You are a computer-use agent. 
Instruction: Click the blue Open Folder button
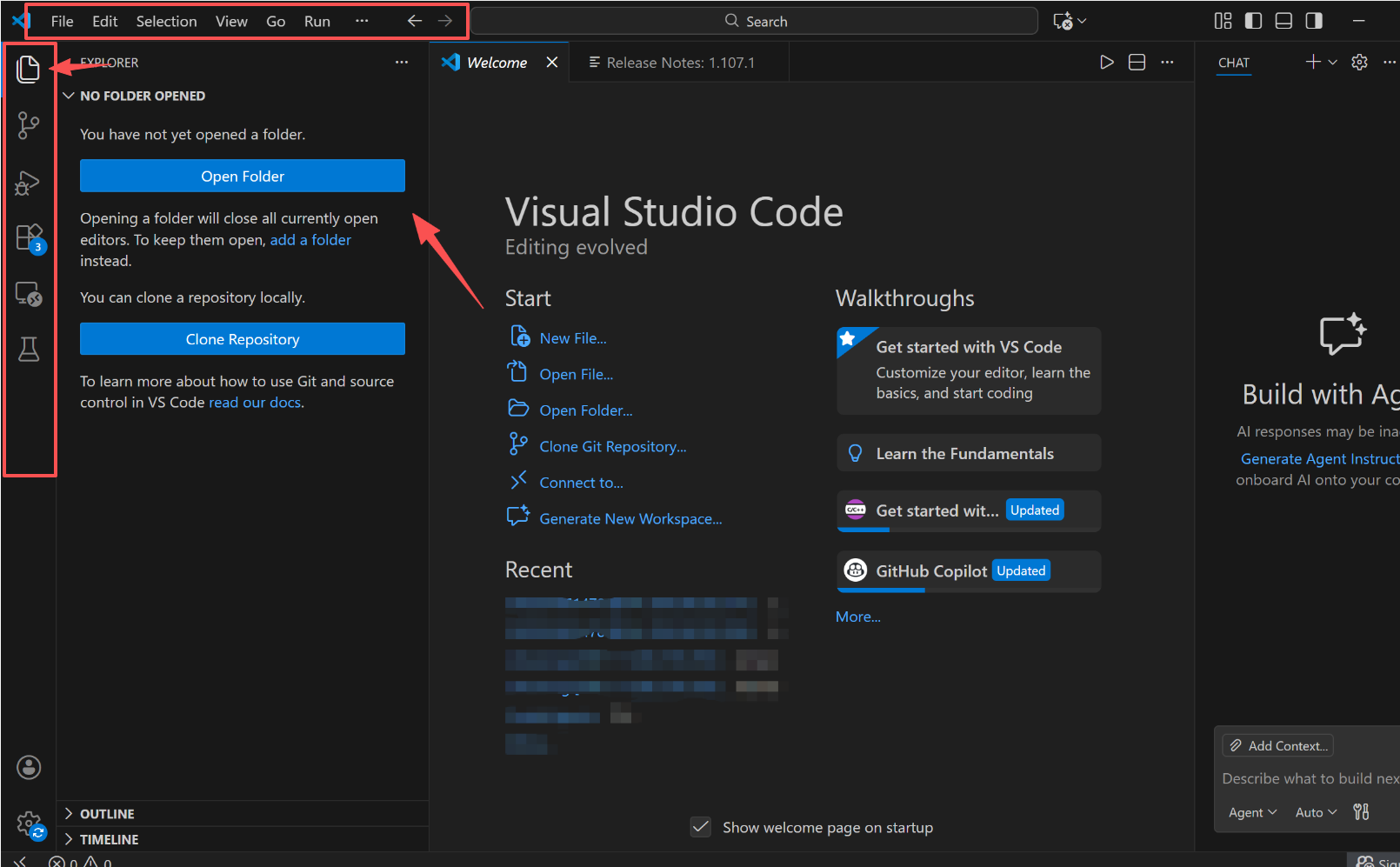(x=243, y=176)
